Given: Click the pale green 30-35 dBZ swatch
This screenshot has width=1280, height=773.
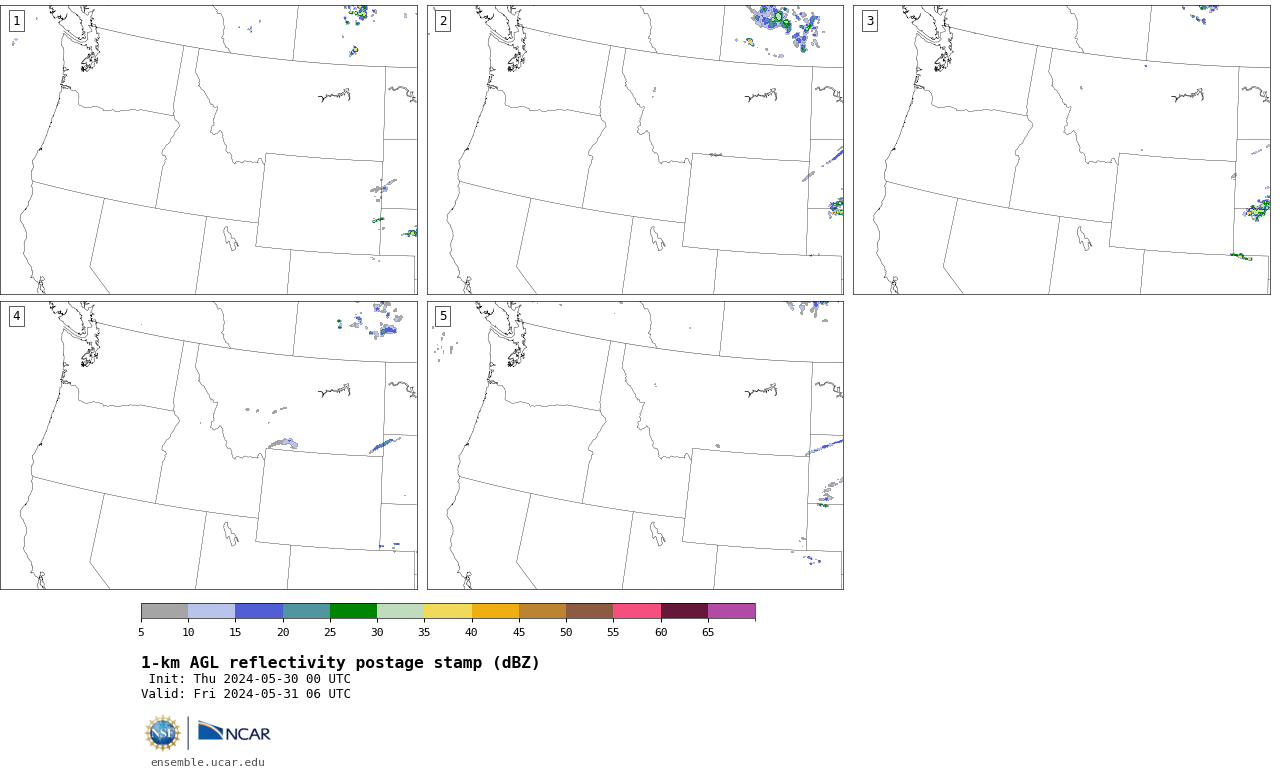Looking at the screenshot, I should point(400,611).
